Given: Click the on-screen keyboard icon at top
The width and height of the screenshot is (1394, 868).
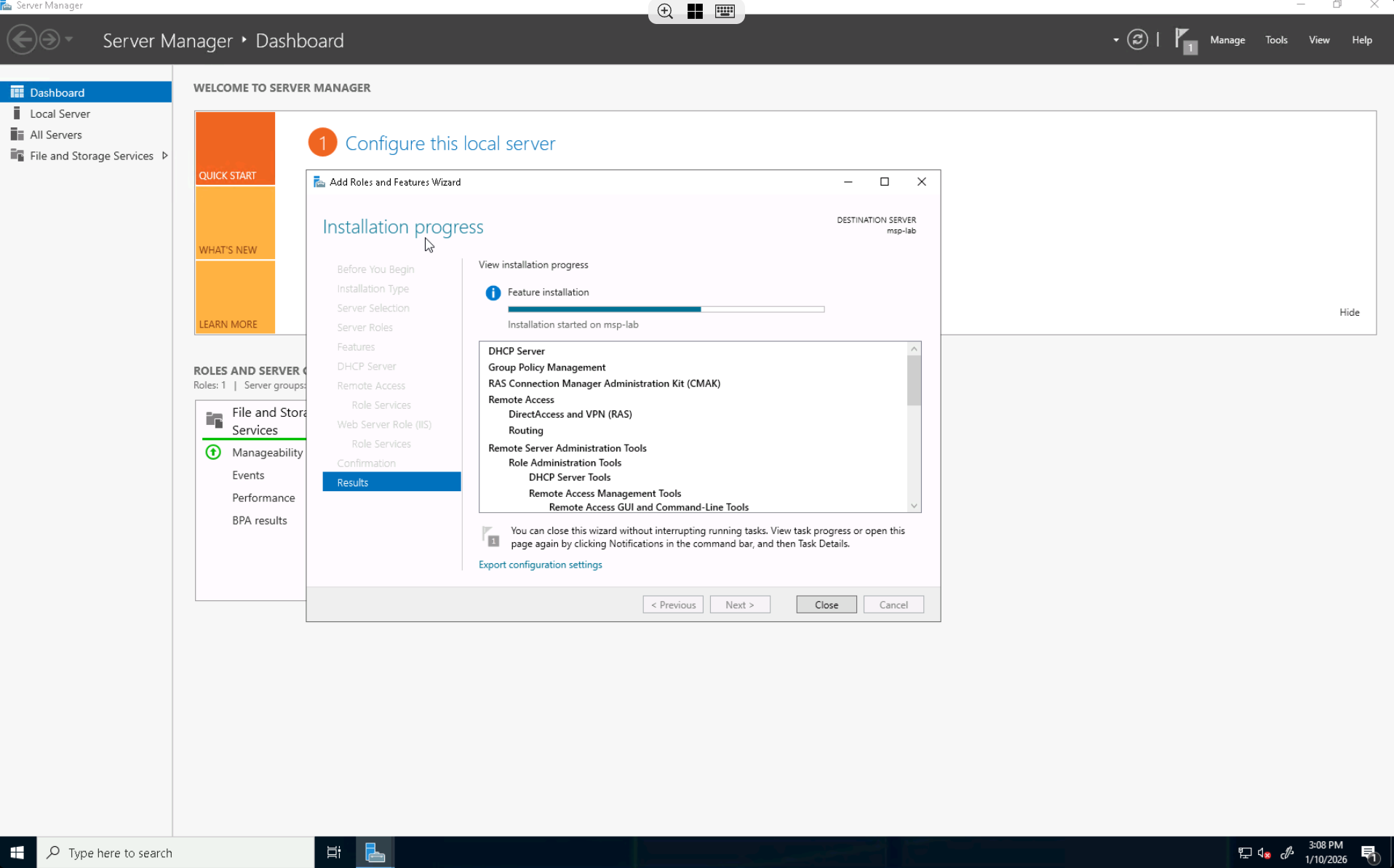Looking at the screenshot, I should 725,11.
